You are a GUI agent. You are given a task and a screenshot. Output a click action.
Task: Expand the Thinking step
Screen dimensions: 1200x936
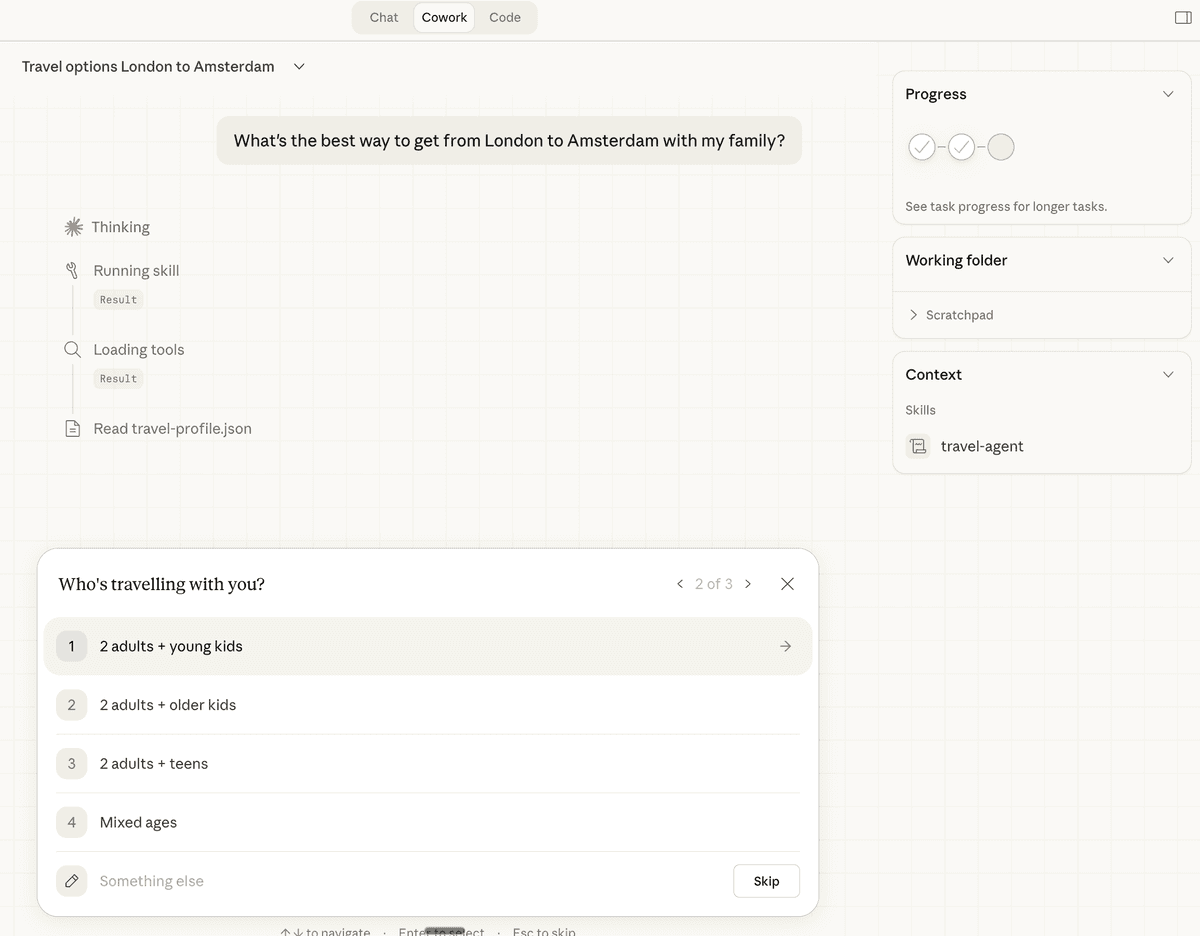(x=120, y=227)
